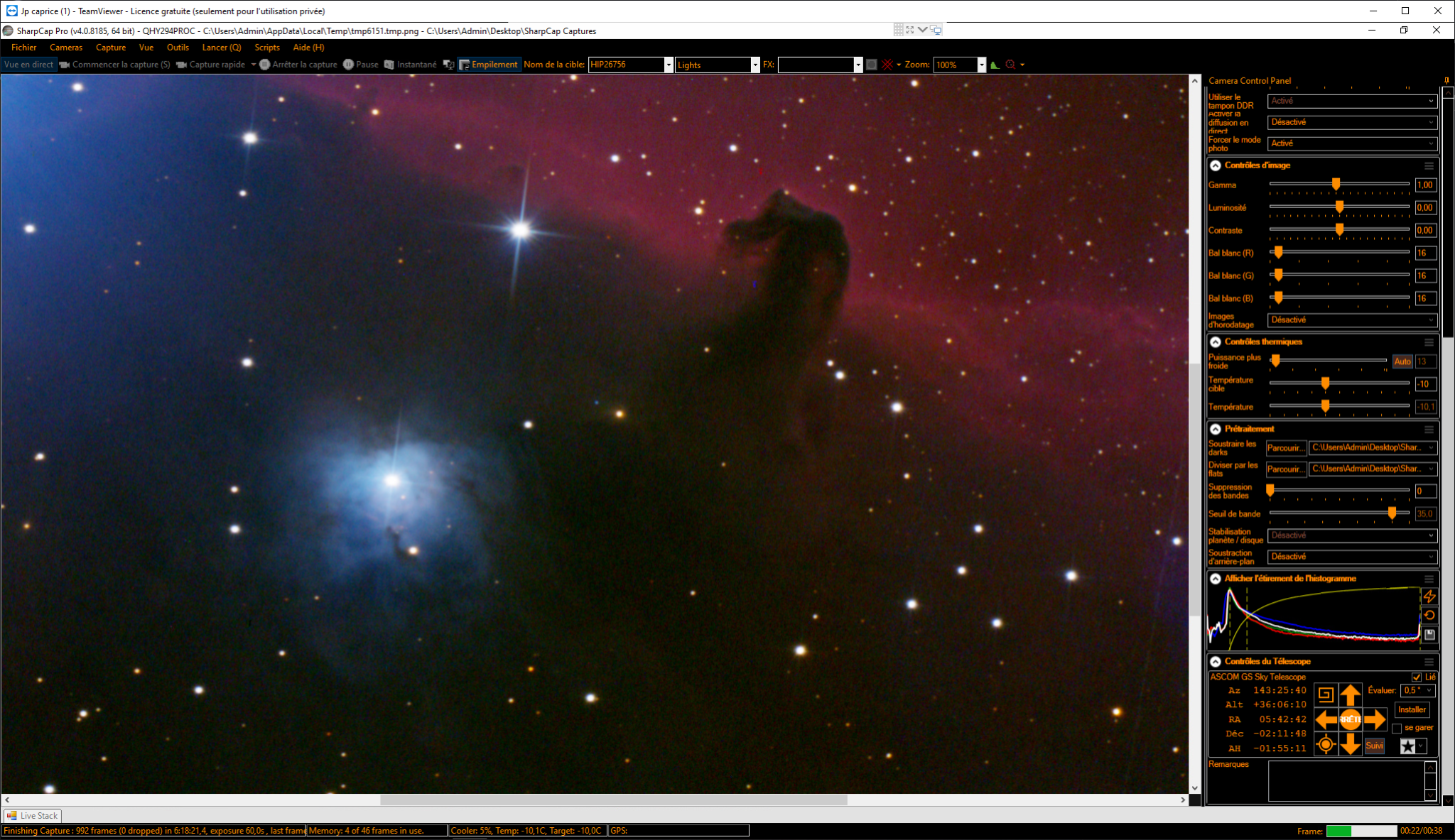Open the Lights frame type dropdown
1455x840 pixels.
click(755, 65)
